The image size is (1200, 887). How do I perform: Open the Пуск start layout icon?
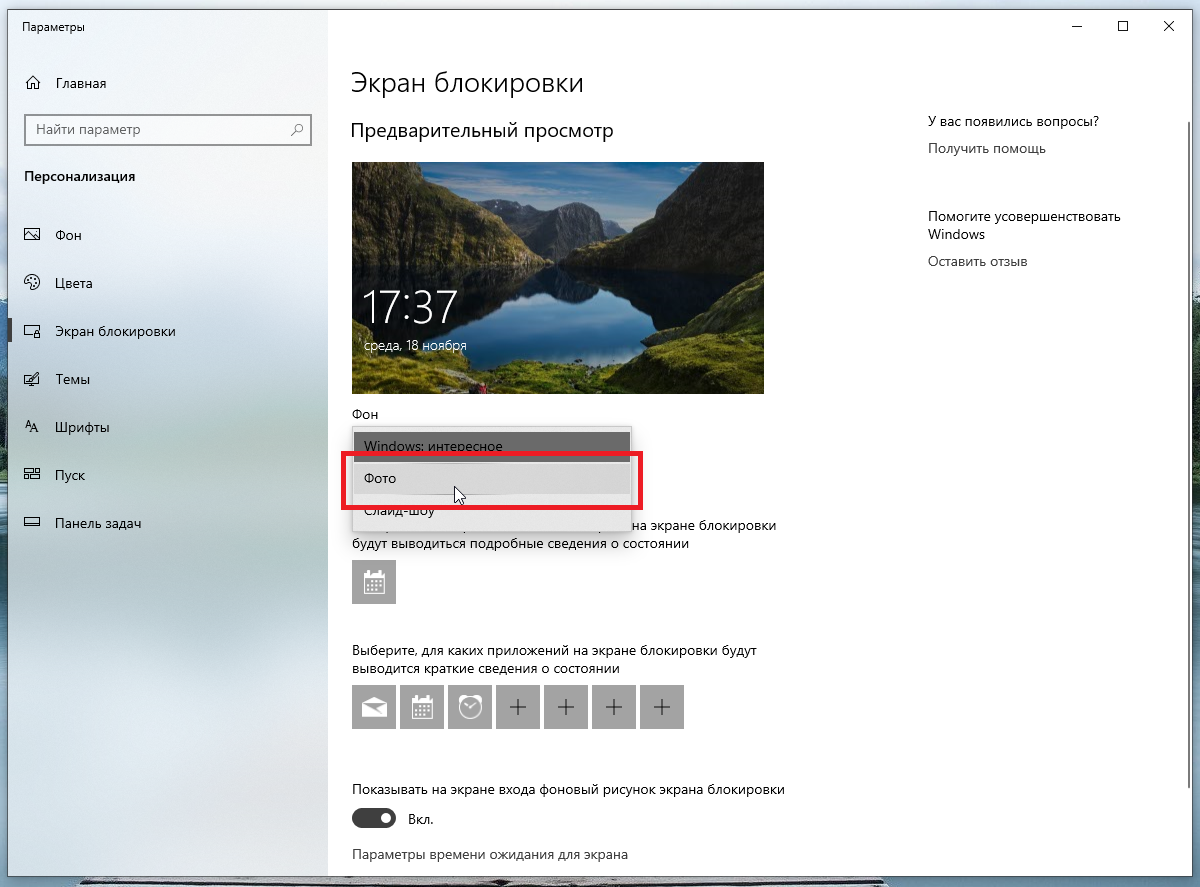[x=33, y=475]
